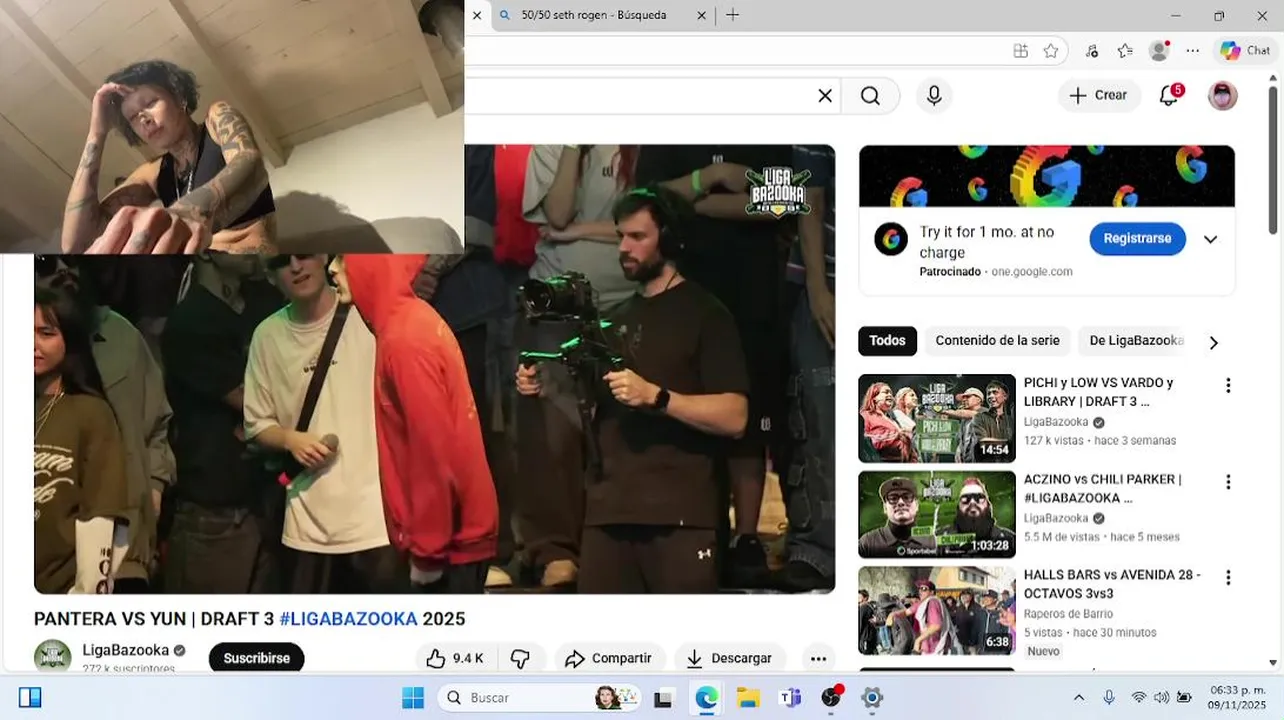Image resolution: width=1284 pixels, height=720 pixels.
Task: Open ACZINO vs CHILI PARKER thumbnail
Action: pos(937,514)
